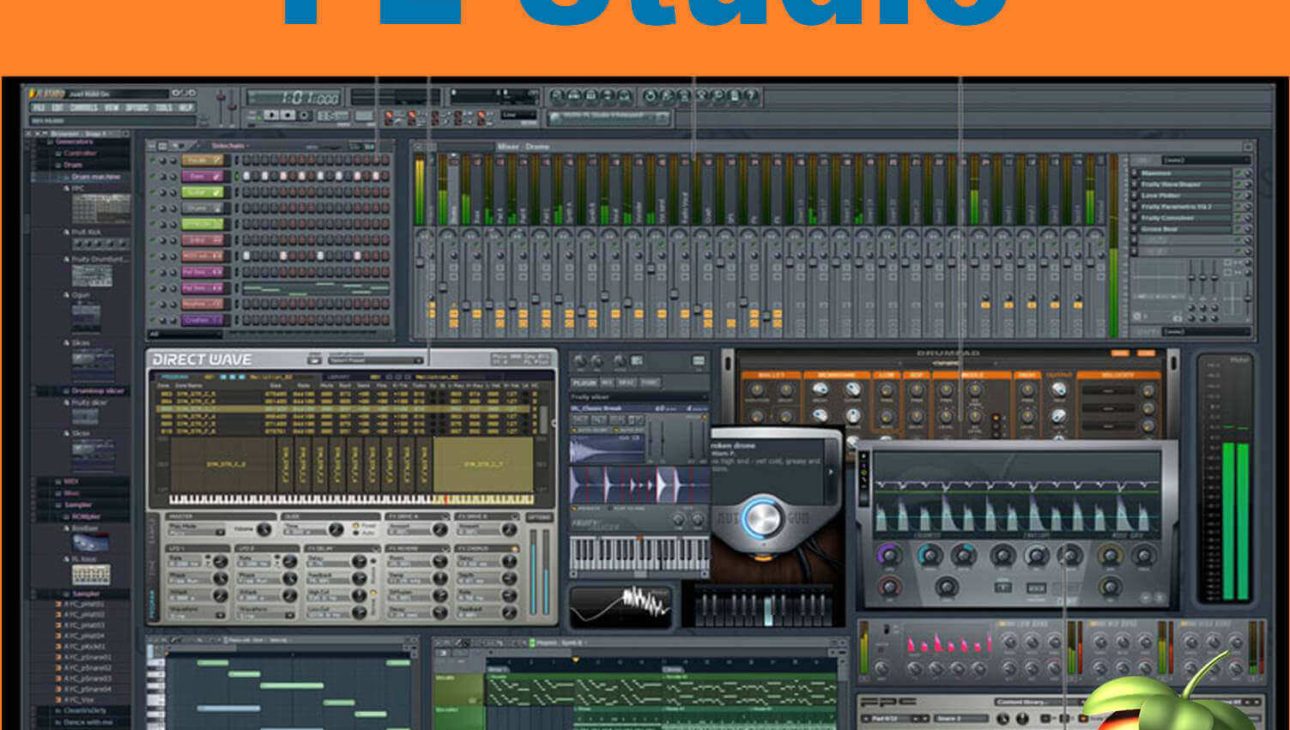Switch to DirectWave PROGRAM tab
This screenshot has height=730, width=1290.
(x=174, y=377)
